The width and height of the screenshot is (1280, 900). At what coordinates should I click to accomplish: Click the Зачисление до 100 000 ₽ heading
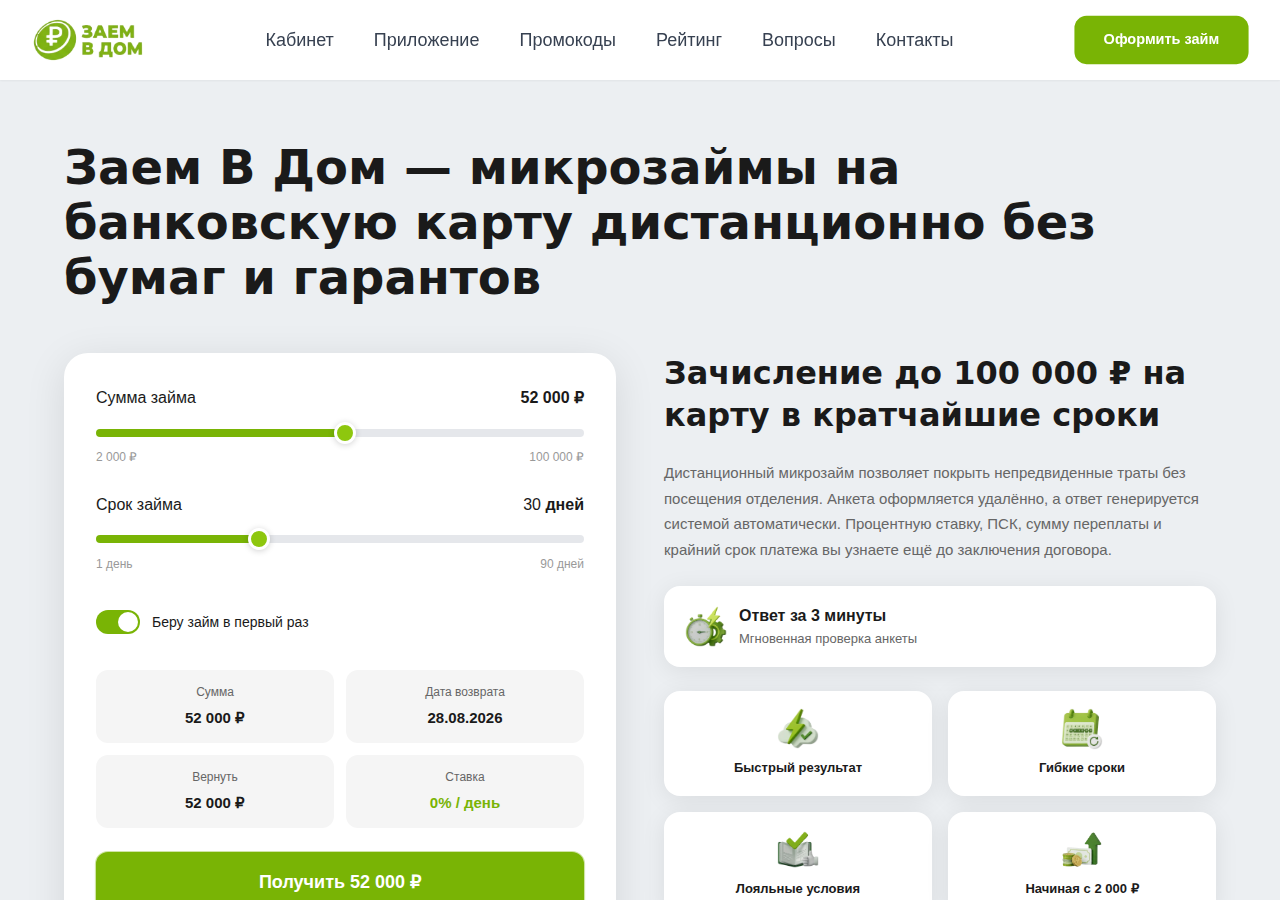925,393
